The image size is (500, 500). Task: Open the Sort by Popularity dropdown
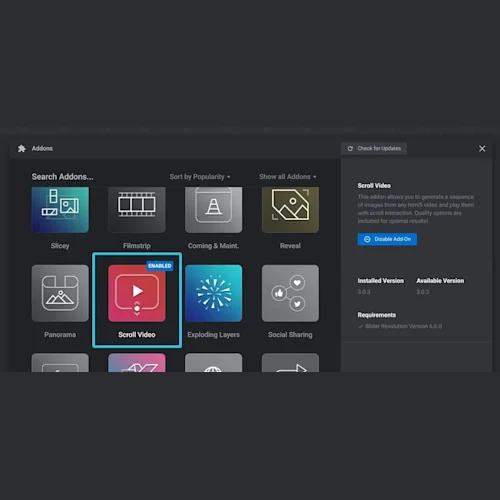(x=200, y=177)
